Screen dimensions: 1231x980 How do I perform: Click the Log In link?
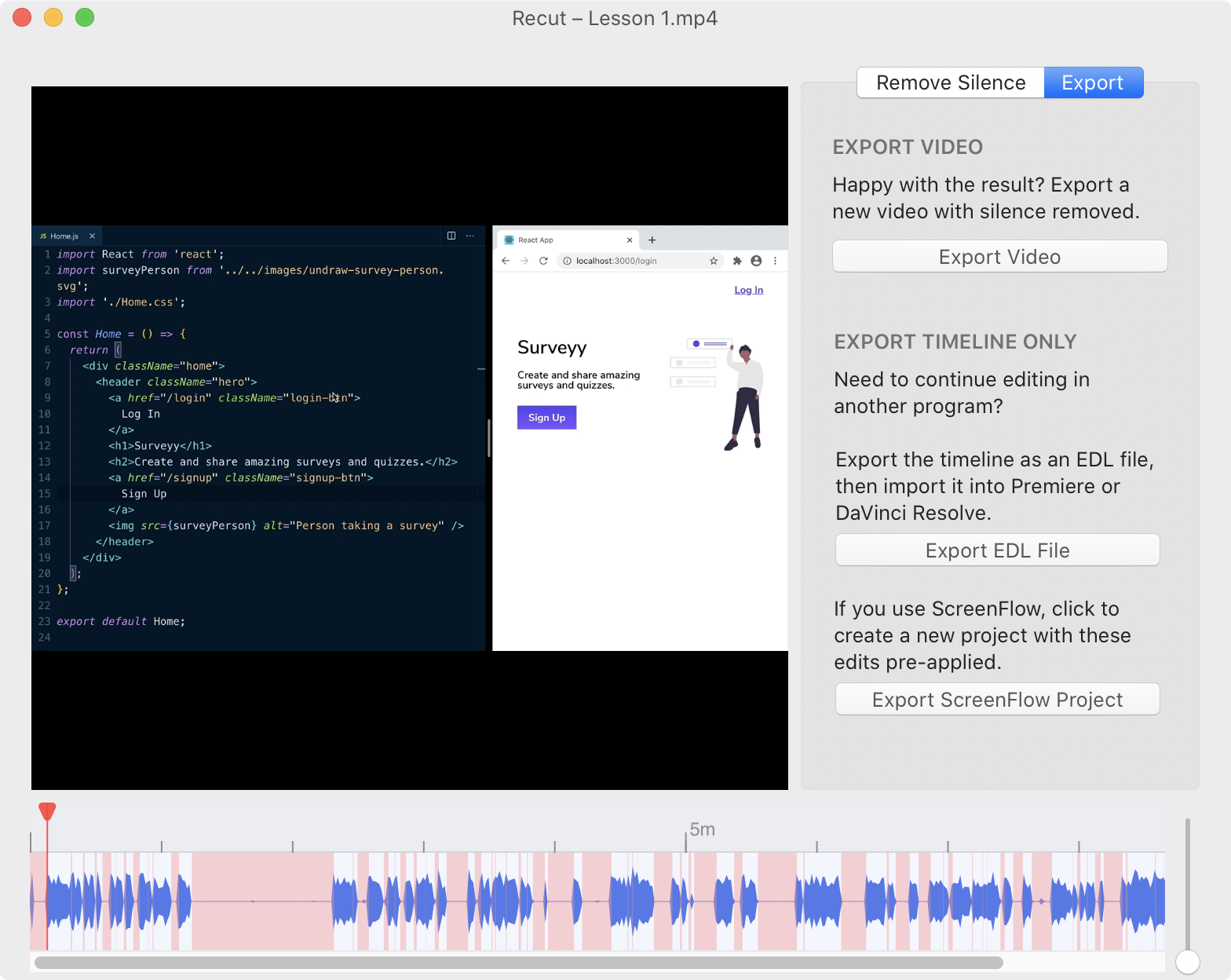point(748,290)
